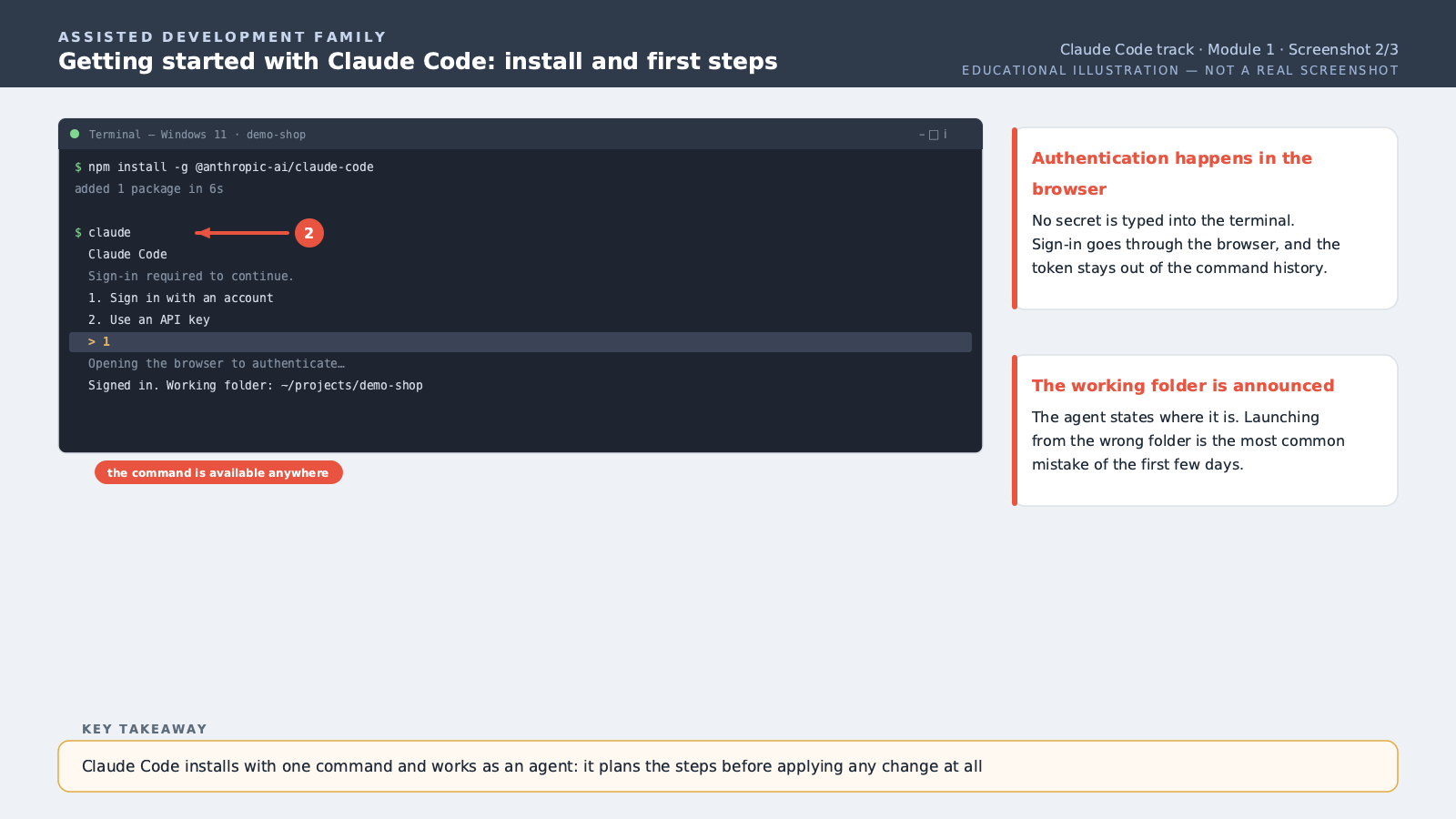Click 'Signed in. Working folder: ~/projects/demo-shop' line

coord(256,386)
